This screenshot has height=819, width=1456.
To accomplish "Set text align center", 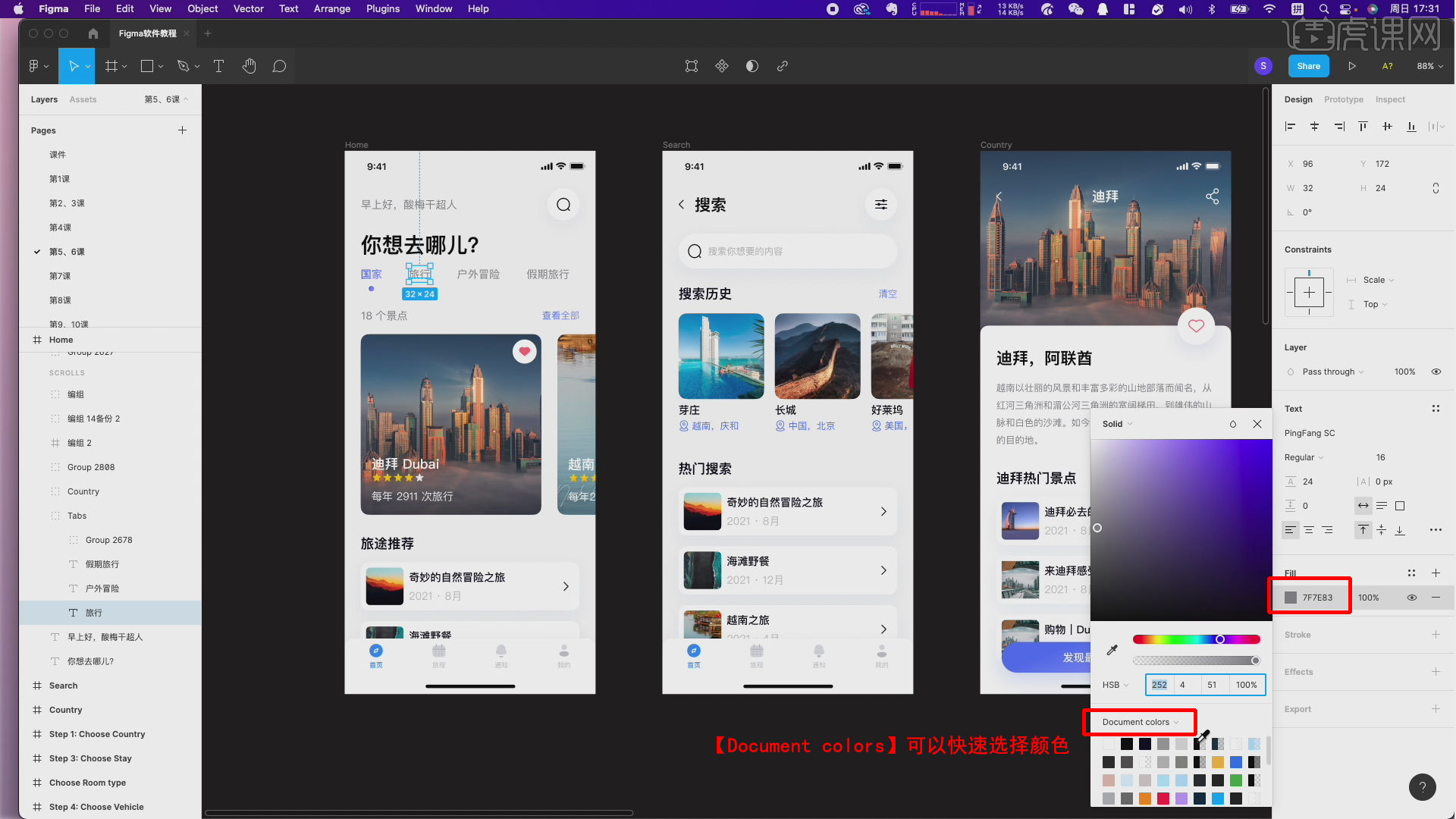I will 1309,530.
